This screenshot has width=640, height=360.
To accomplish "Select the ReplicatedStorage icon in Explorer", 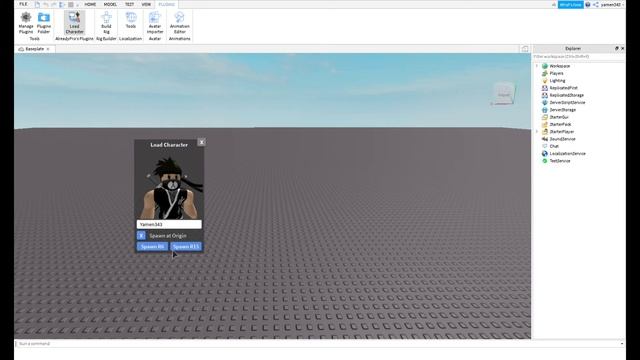I will pos(544,95).
